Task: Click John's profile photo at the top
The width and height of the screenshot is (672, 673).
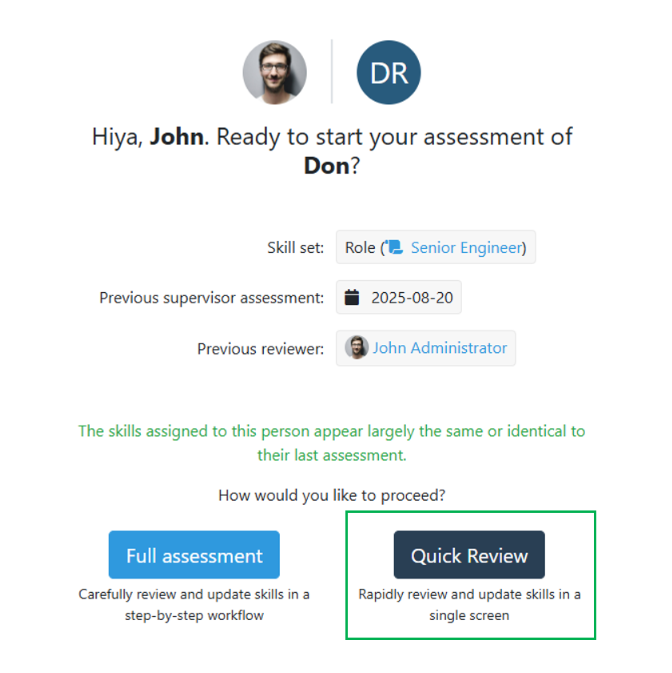Action: [x=275, y=72]
